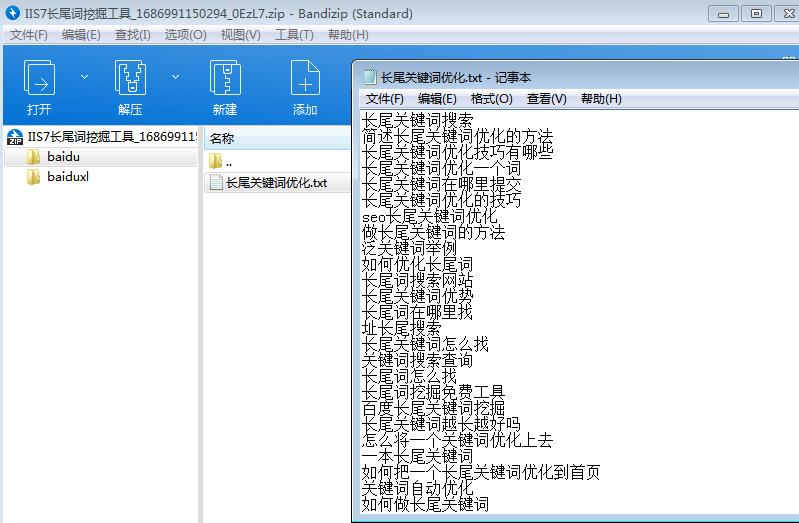Click line '长尾关键词在哪里提交'

tap(441, 184)
